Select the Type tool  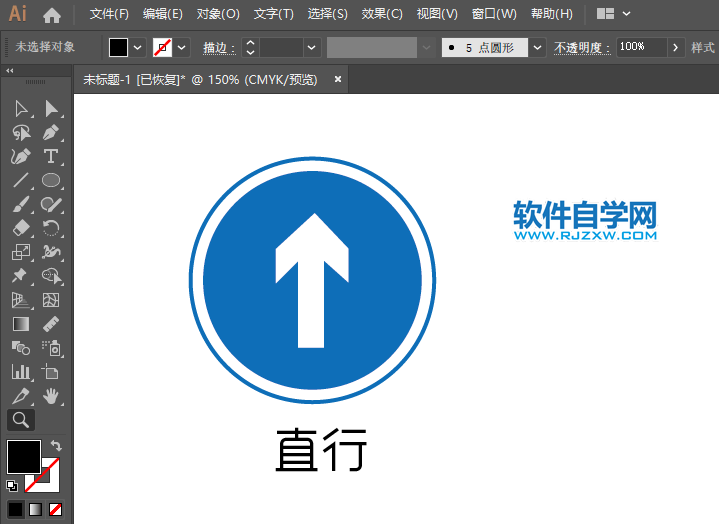tap(51, 156)
